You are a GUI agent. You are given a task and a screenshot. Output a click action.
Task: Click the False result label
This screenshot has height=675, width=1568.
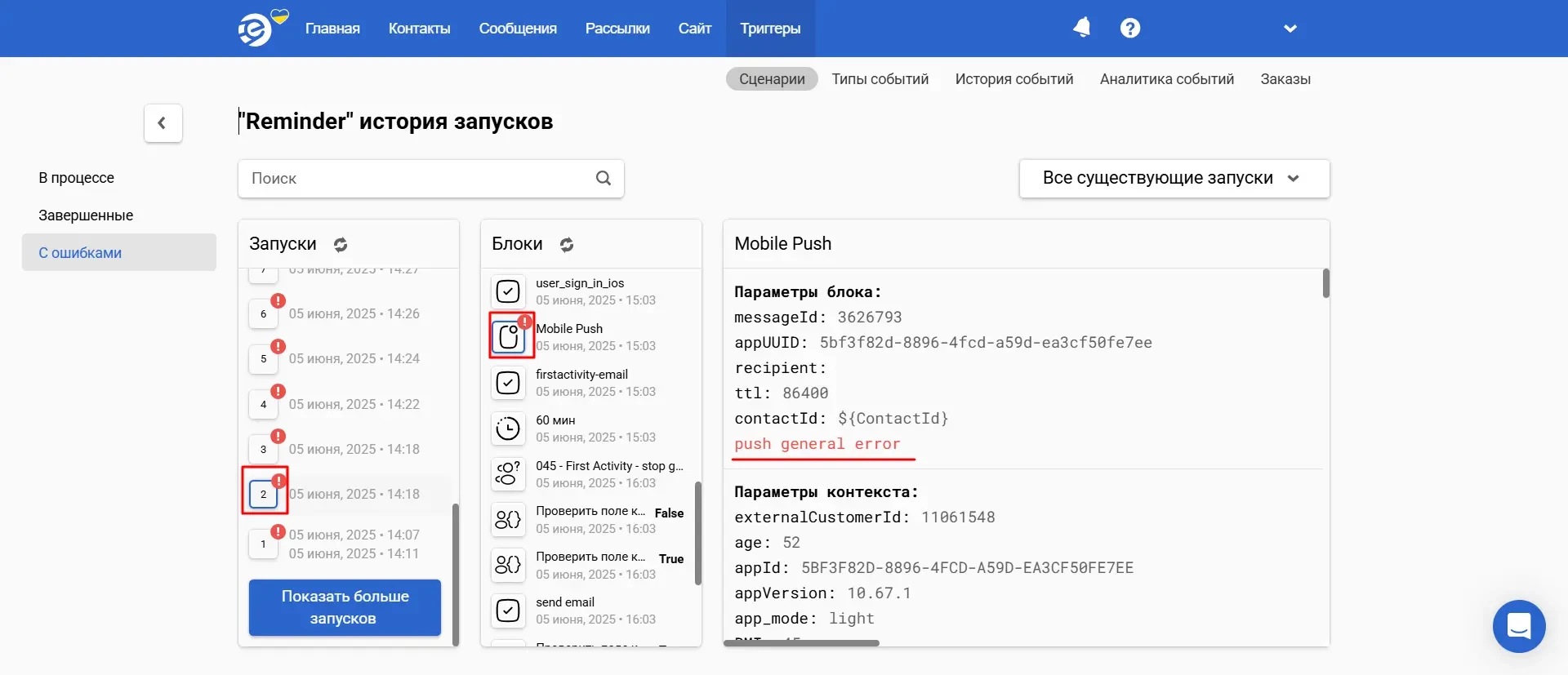click(669, 513)
